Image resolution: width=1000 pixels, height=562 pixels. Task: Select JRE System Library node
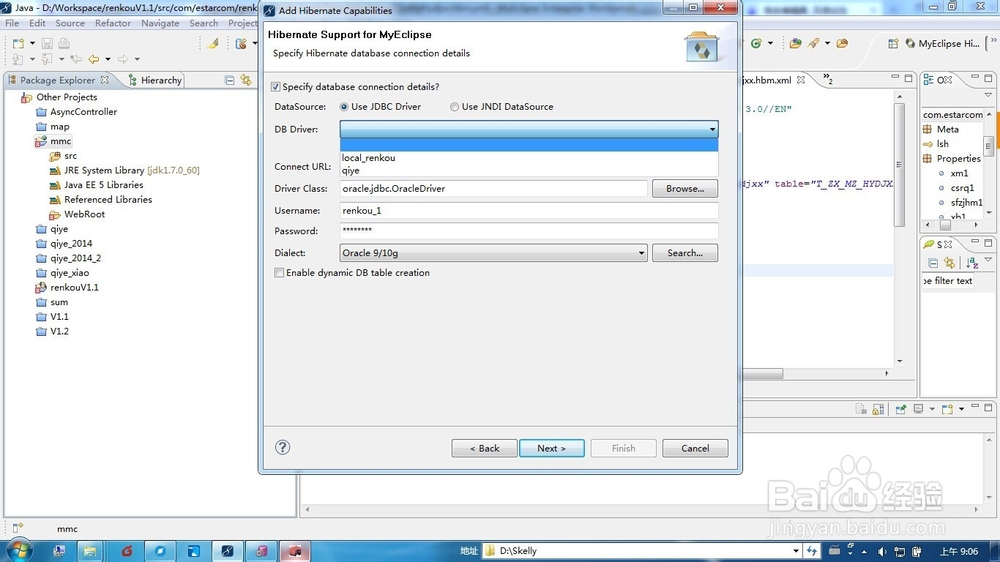[124, 170]
